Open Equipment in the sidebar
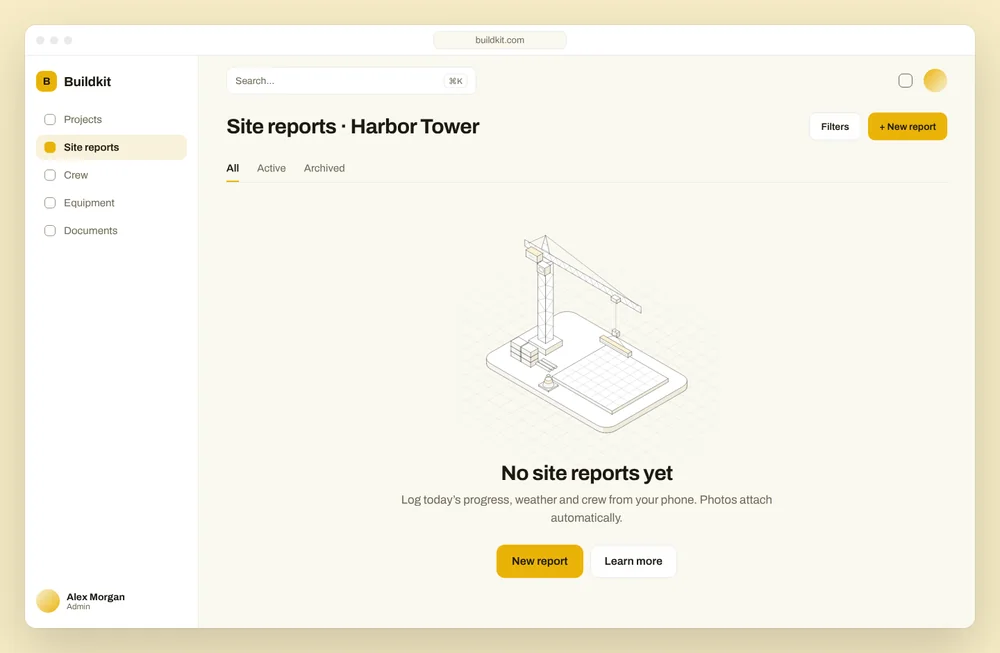Image resolution: width=1000 pixels, height=653 pixels. click(112, 203)
